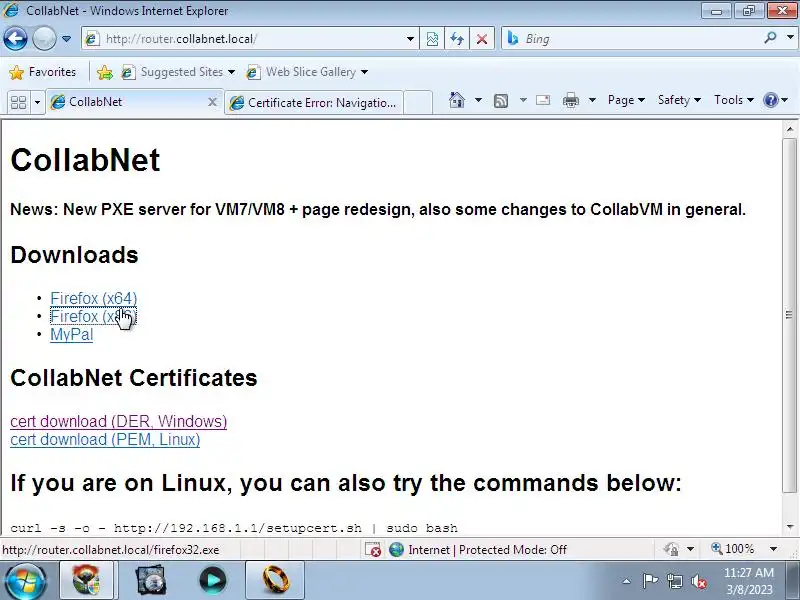
Task: Click the search magnifier icon
Action: (x=770, y=38)
